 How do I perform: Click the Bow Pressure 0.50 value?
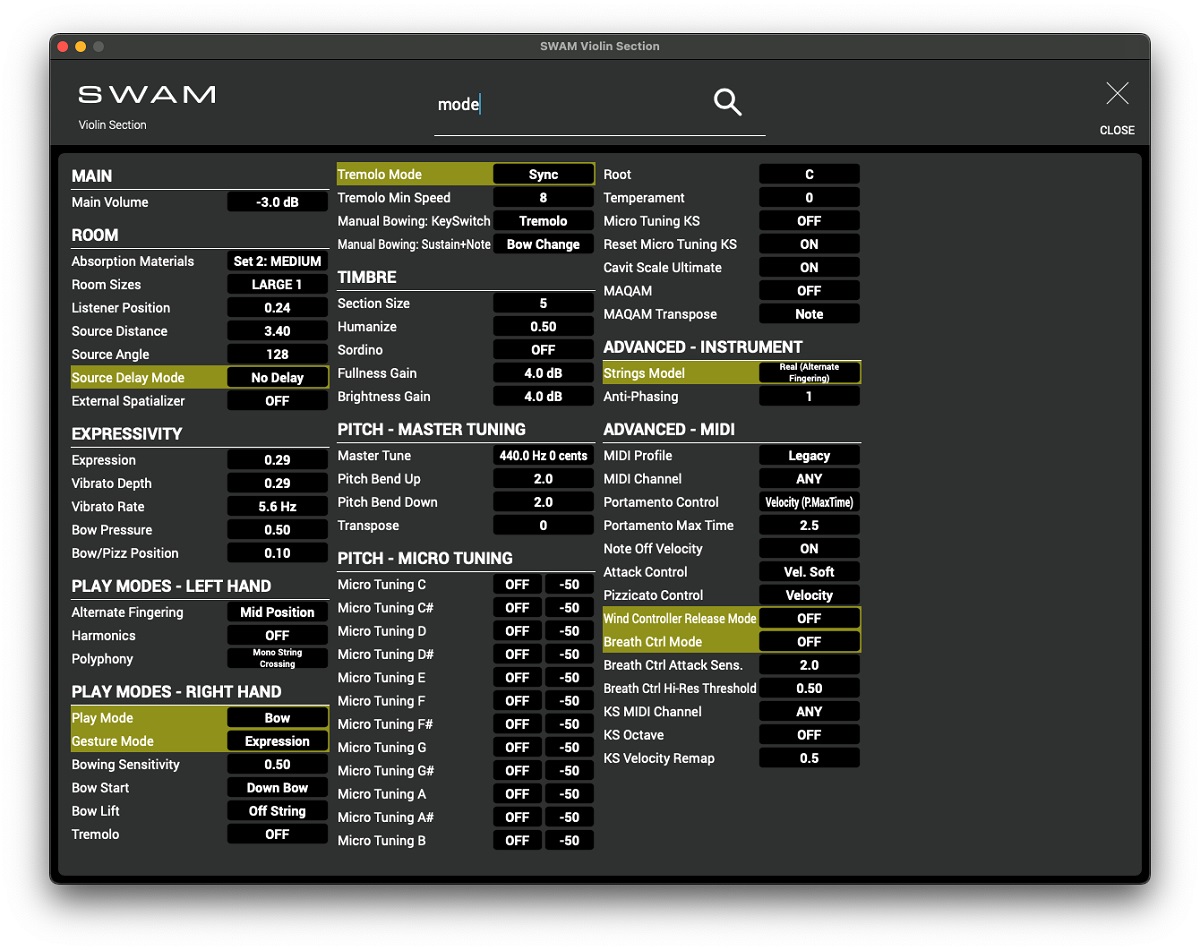[277, 530]
